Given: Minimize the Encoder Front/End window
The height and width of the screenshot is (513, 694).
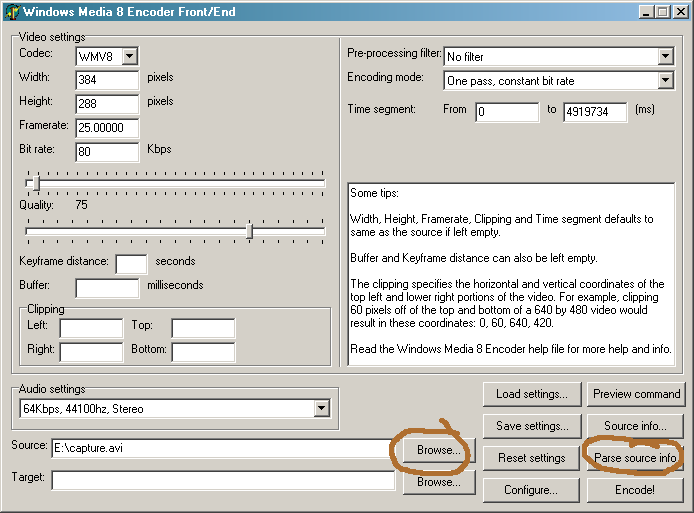Looking at the screenshot, I should pyautogui.click(x=647, y=12).
